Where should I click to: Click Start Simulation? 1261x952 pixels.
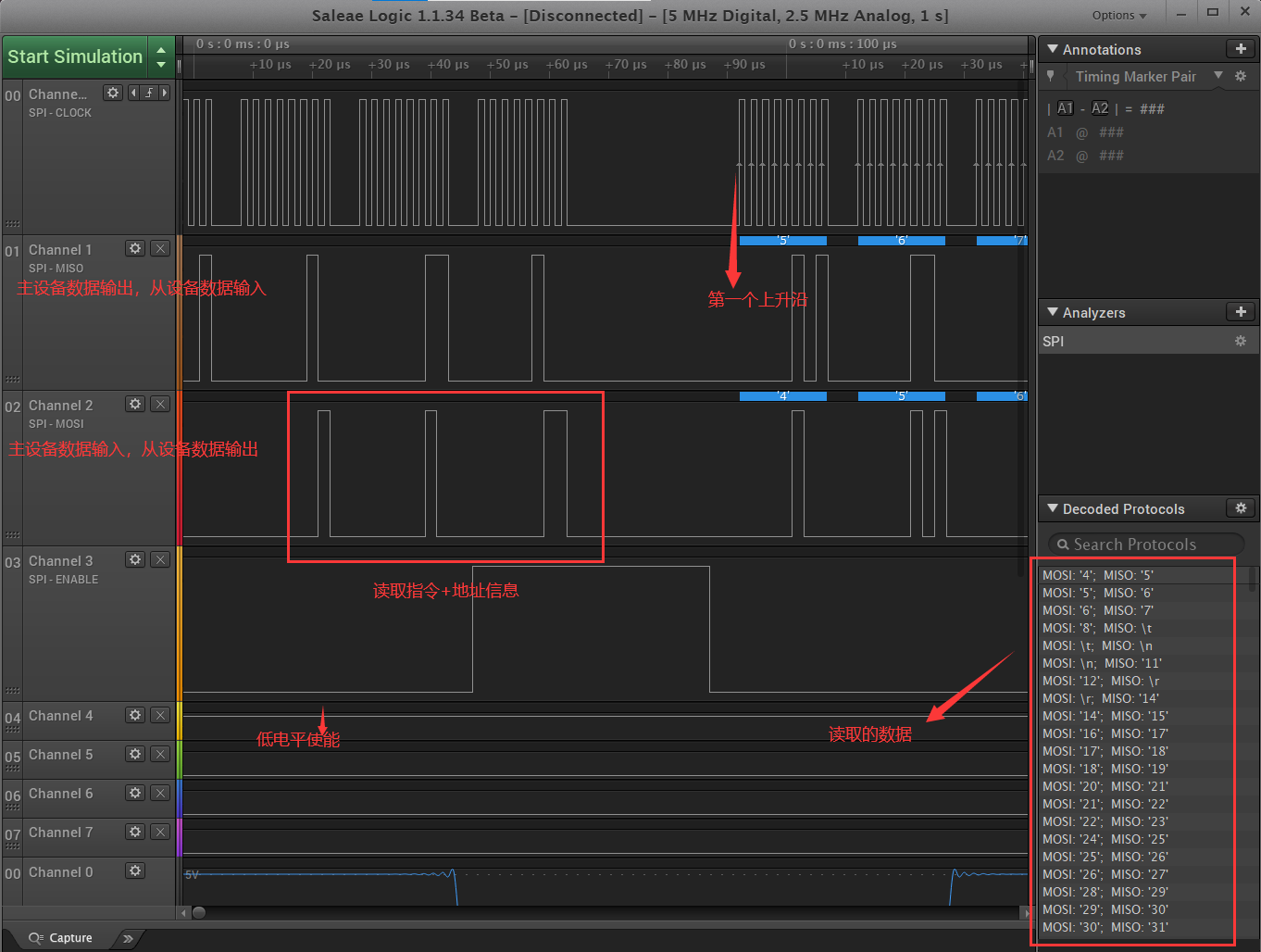(x=75, y=56)
